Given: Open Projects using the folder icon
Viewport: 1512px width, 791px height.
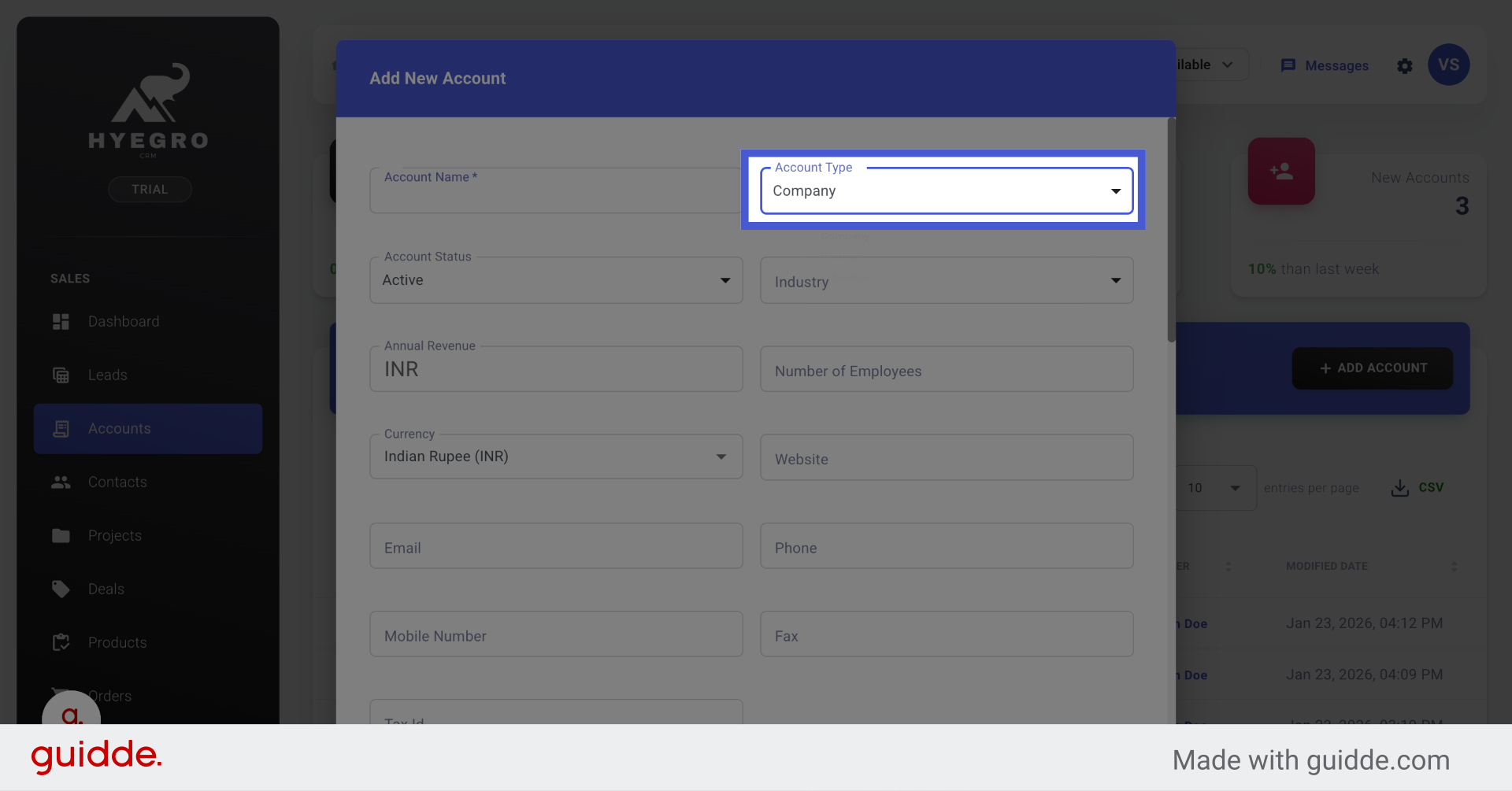Looking at the screenshot, I should tap(61, 535).
